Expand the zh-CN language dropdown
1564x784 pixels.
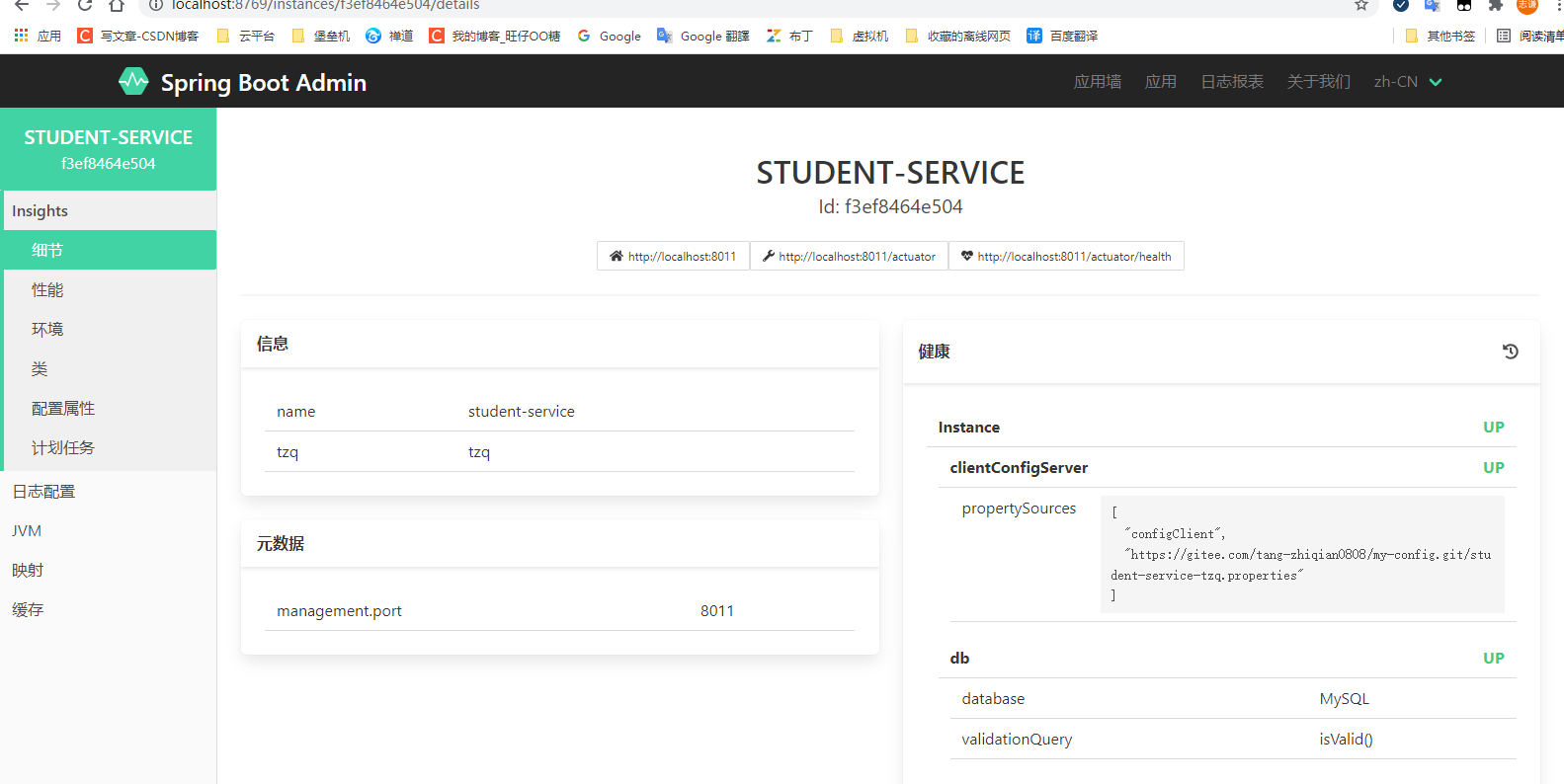[x=1408, y=82]
